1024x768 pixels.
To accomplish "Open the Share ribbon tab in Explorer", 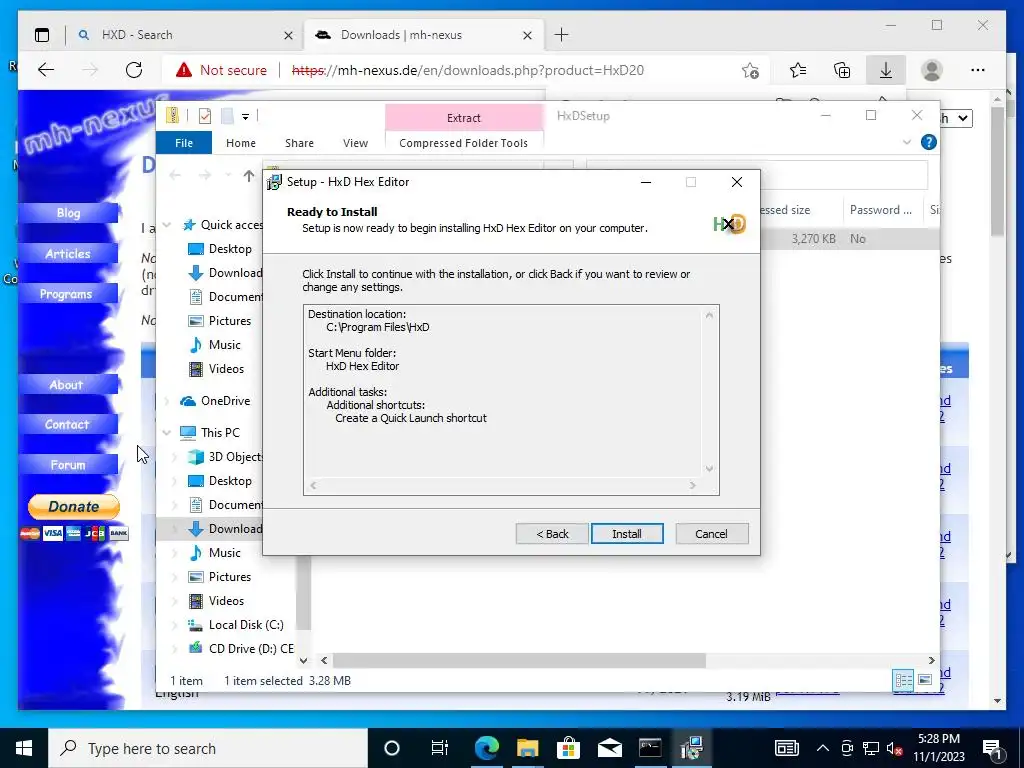I will point(299,143).
